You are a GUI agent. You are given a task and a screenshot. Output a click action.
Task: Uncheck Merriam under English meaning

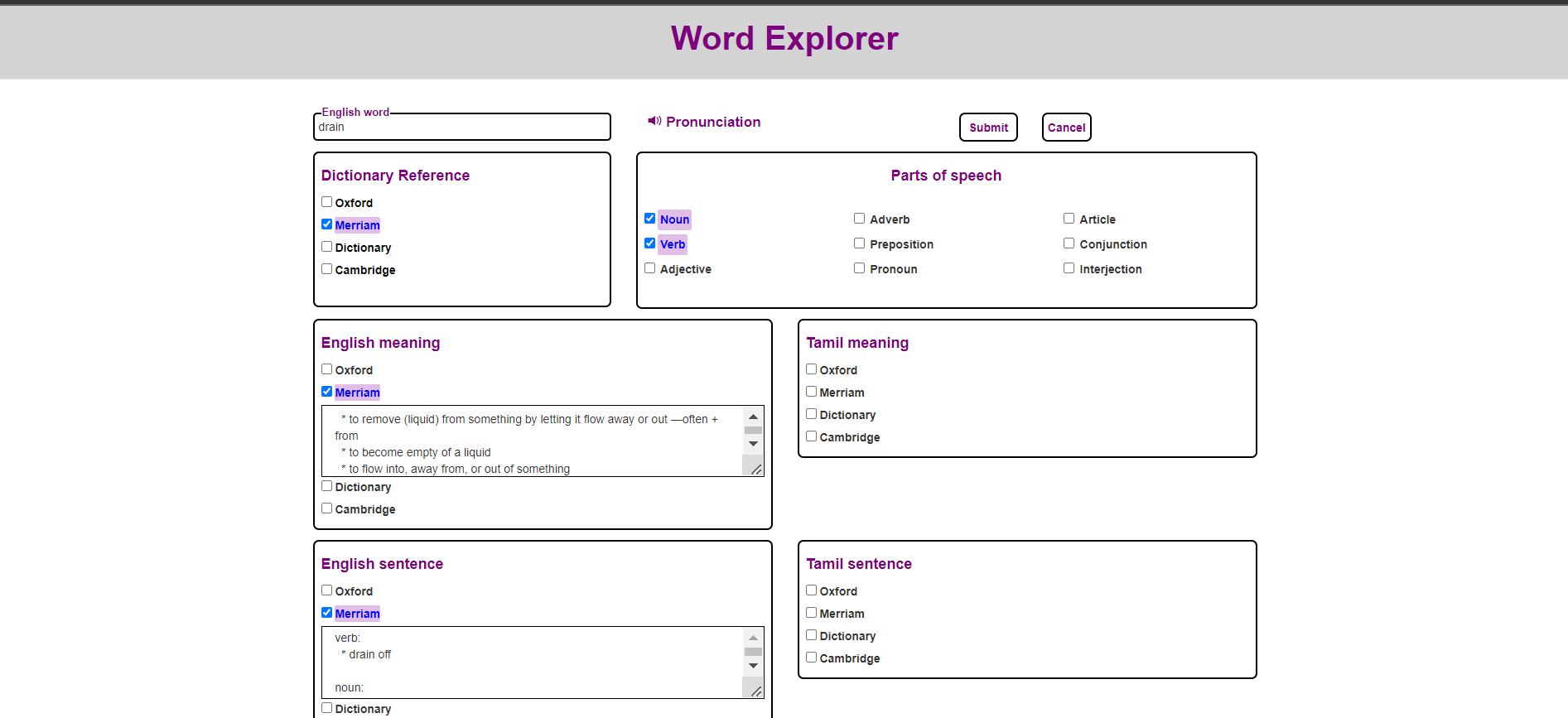(326, 392)
